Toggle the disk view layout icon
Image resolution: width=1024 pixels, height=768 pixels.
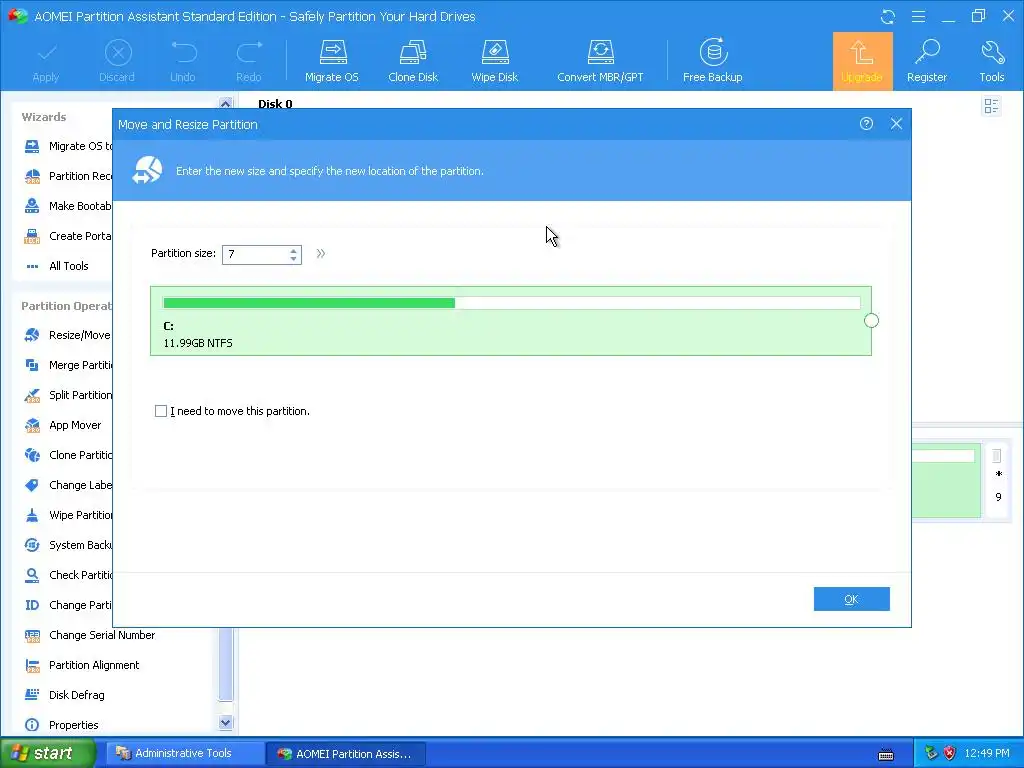coord(991,106)
